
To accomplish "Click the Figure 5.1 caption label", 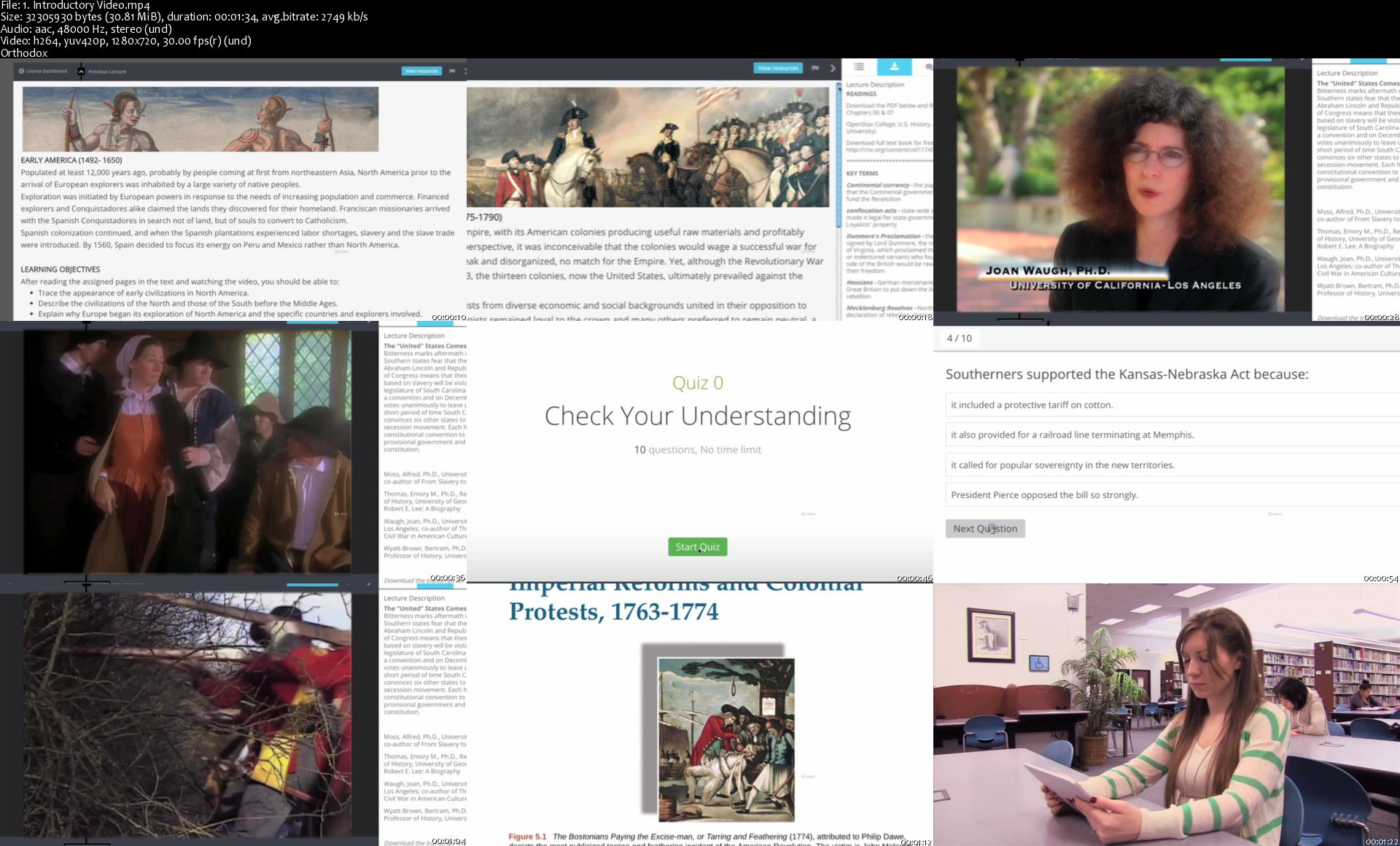I will (x=527, y=837).
